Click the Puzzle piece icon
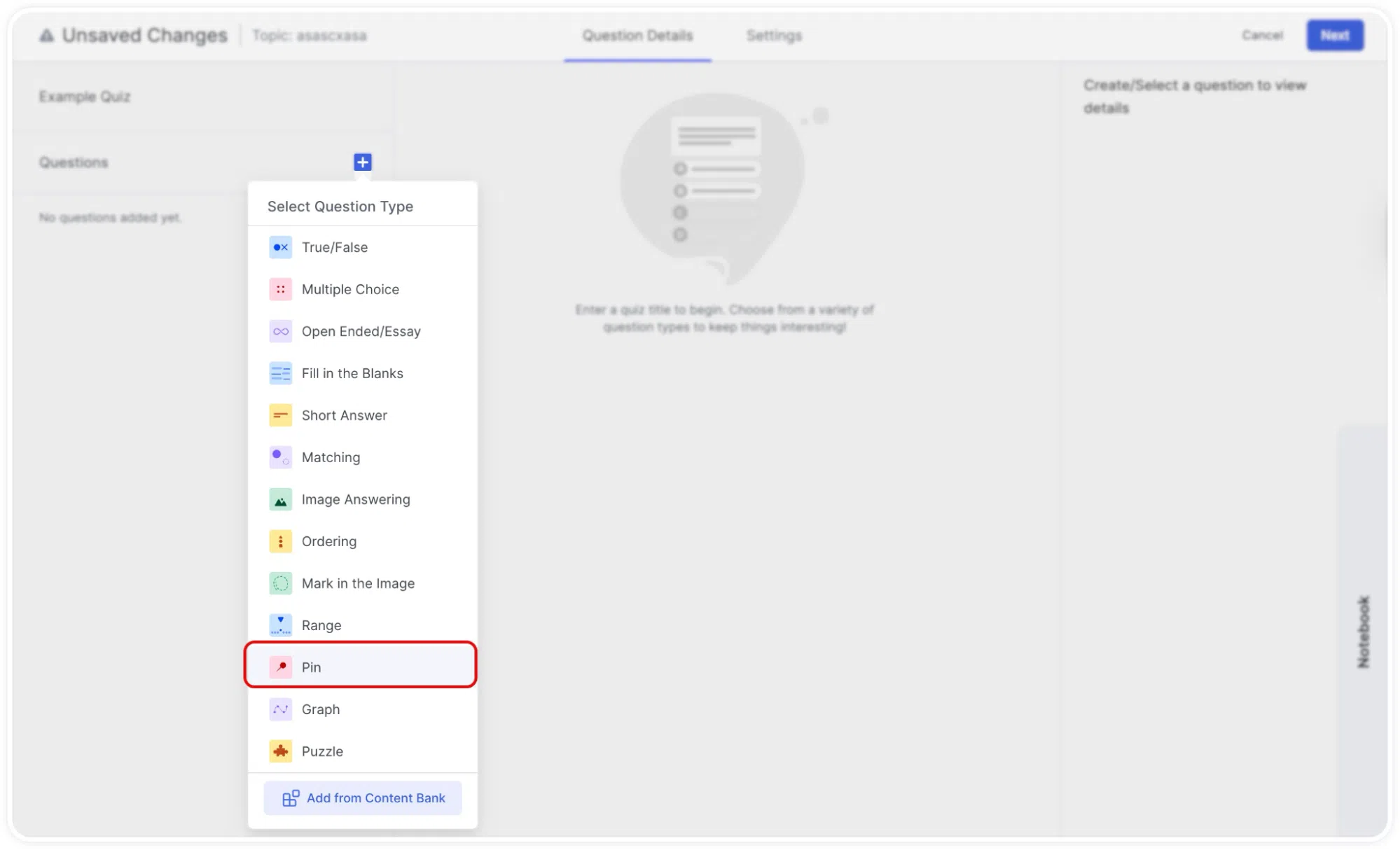 click(280, 751)
